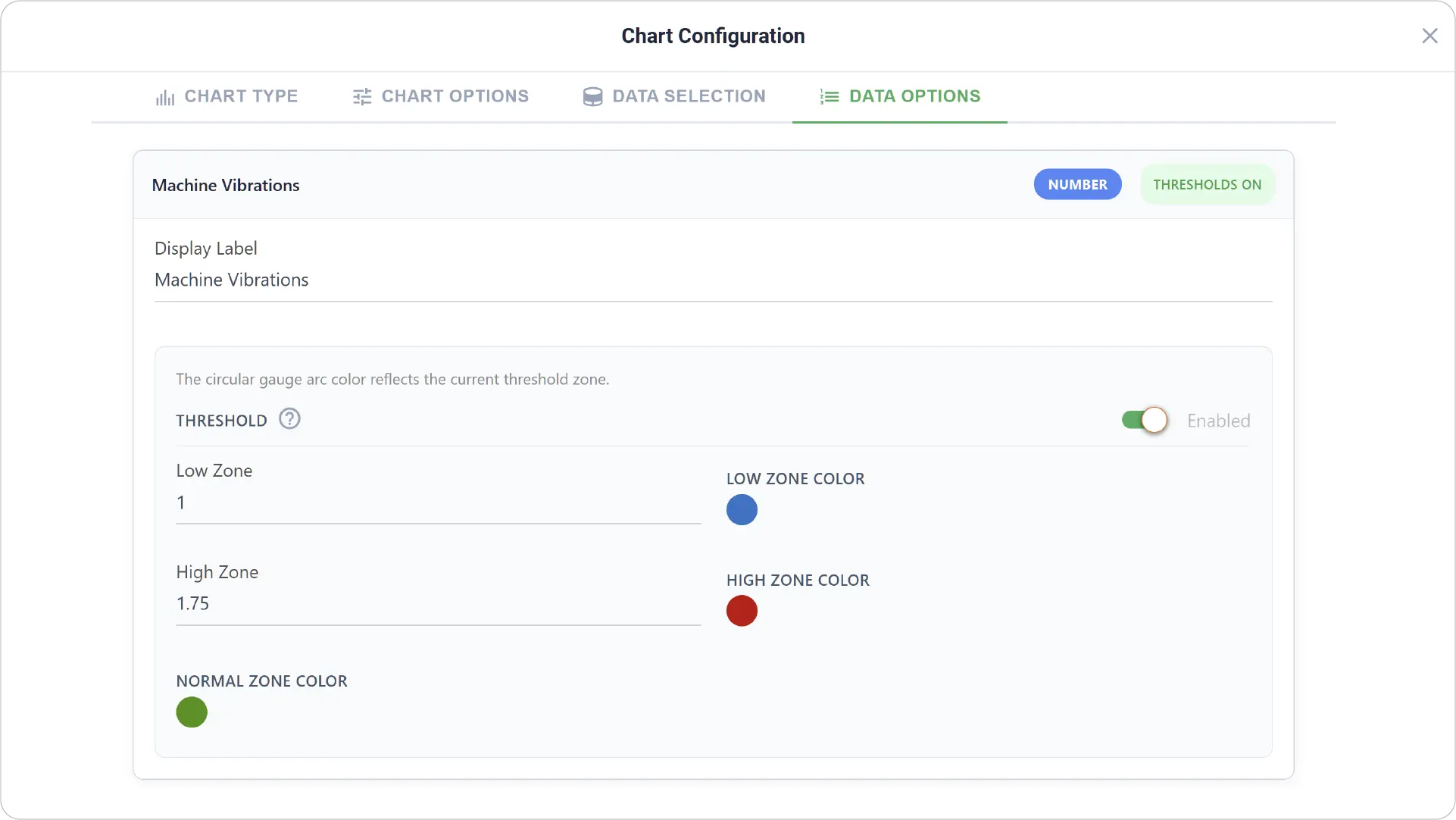Click the NUMBER badge button
This screenshot has width=1456, height=820.
click(x=1077, y=185)
